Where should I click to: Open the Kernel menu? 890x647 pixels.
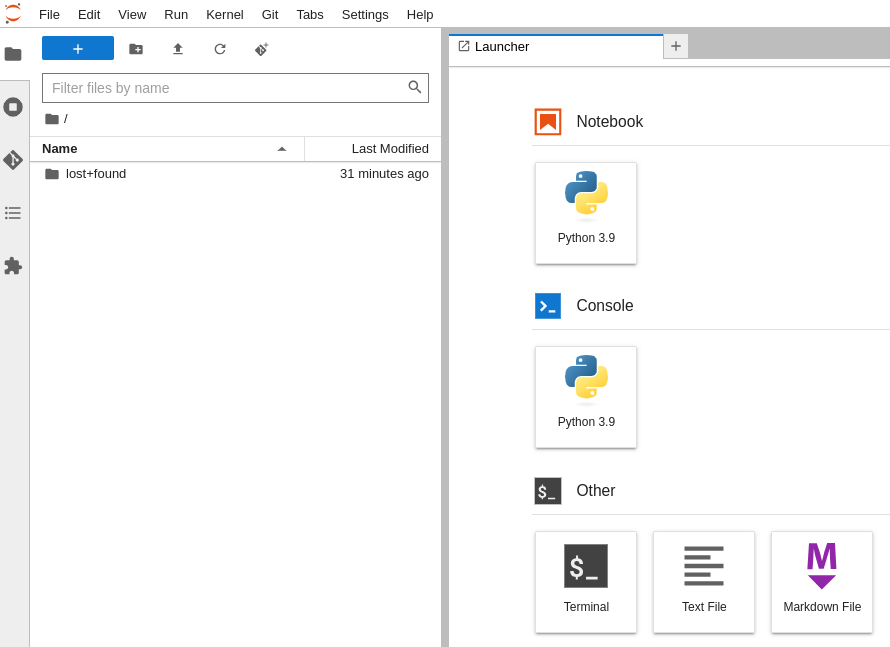pos(225,14)
